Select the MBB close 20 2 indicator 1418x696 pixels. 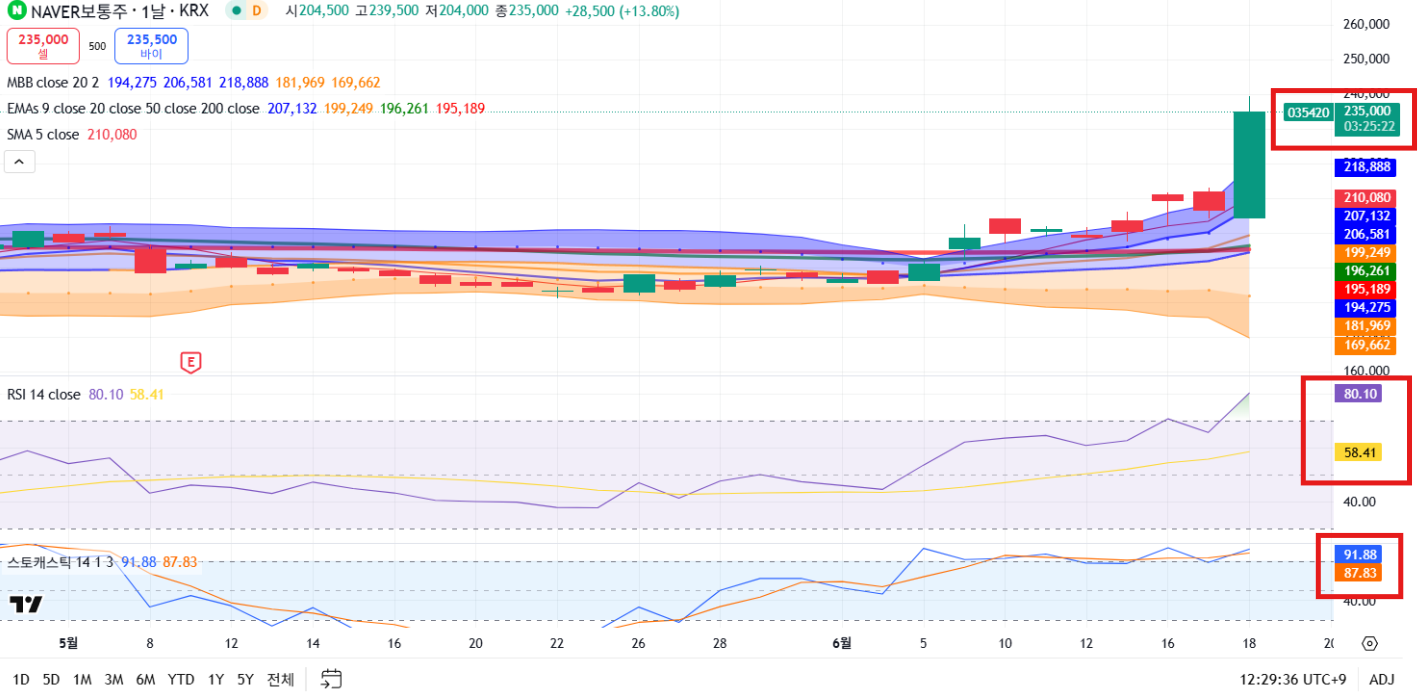click(53, 83)
